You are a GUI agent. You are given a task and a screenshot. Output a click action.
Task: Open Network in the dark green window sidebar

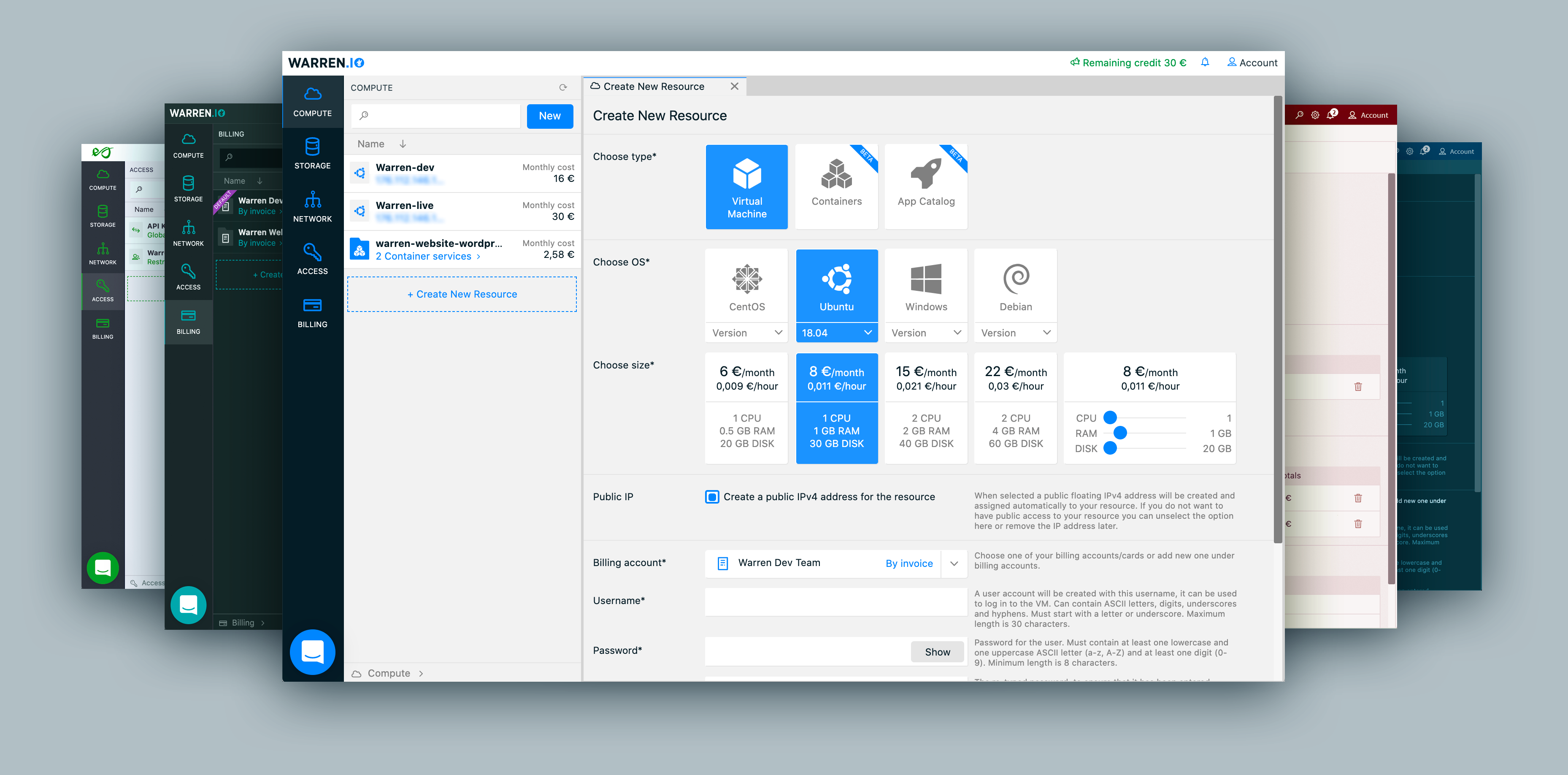coord(188,233)
